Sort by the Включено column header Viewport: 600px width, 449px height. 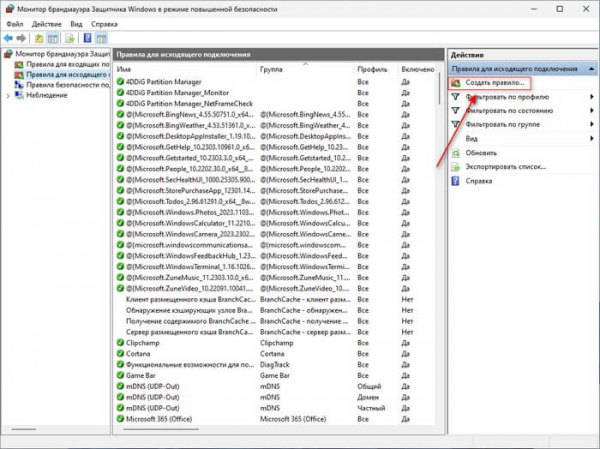[417, 69]
